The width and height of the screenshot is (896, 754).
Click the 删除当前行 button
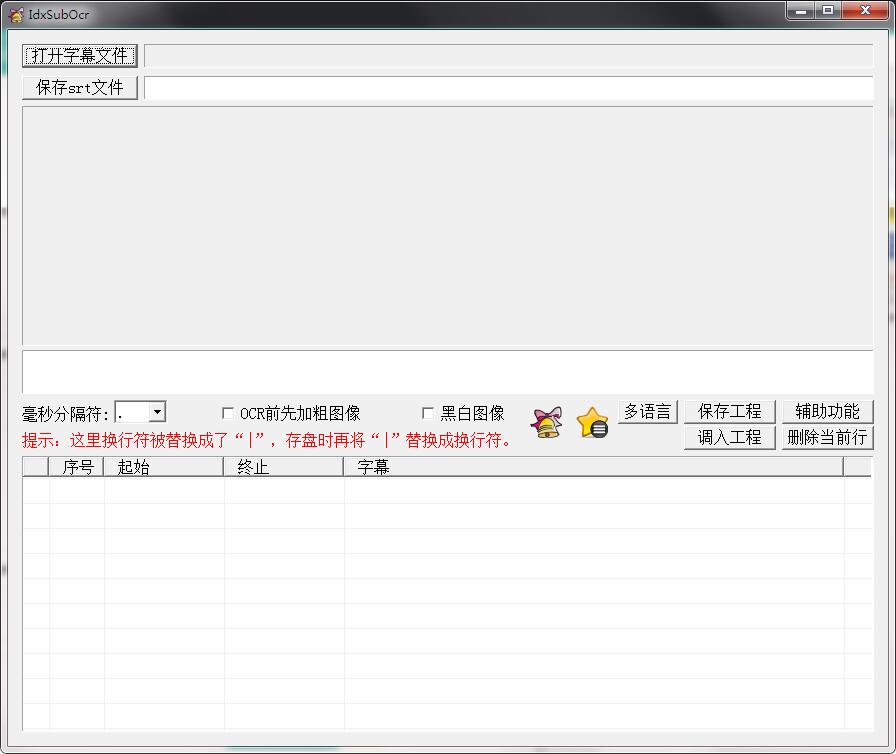(828, 438)
